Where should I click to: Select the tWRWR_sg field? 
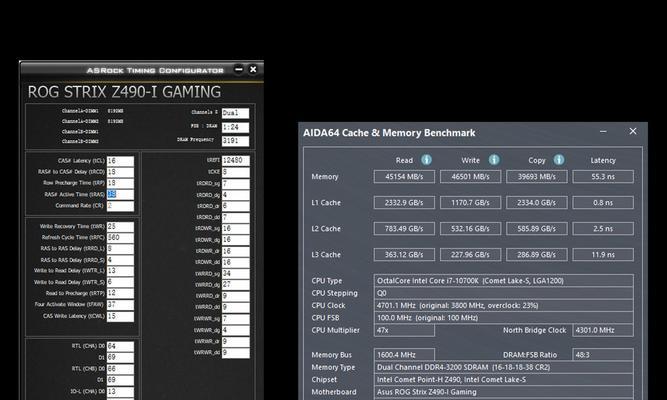coord(236,319)
